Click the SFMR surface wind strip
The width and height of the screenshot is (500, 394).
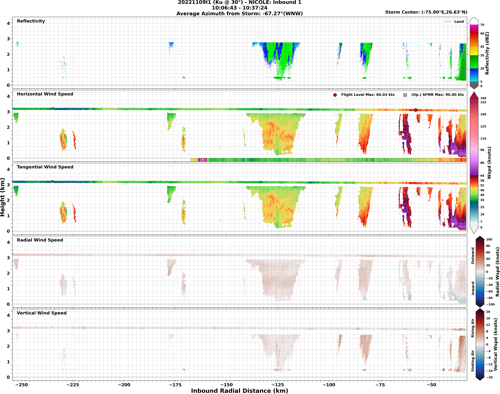329,160
